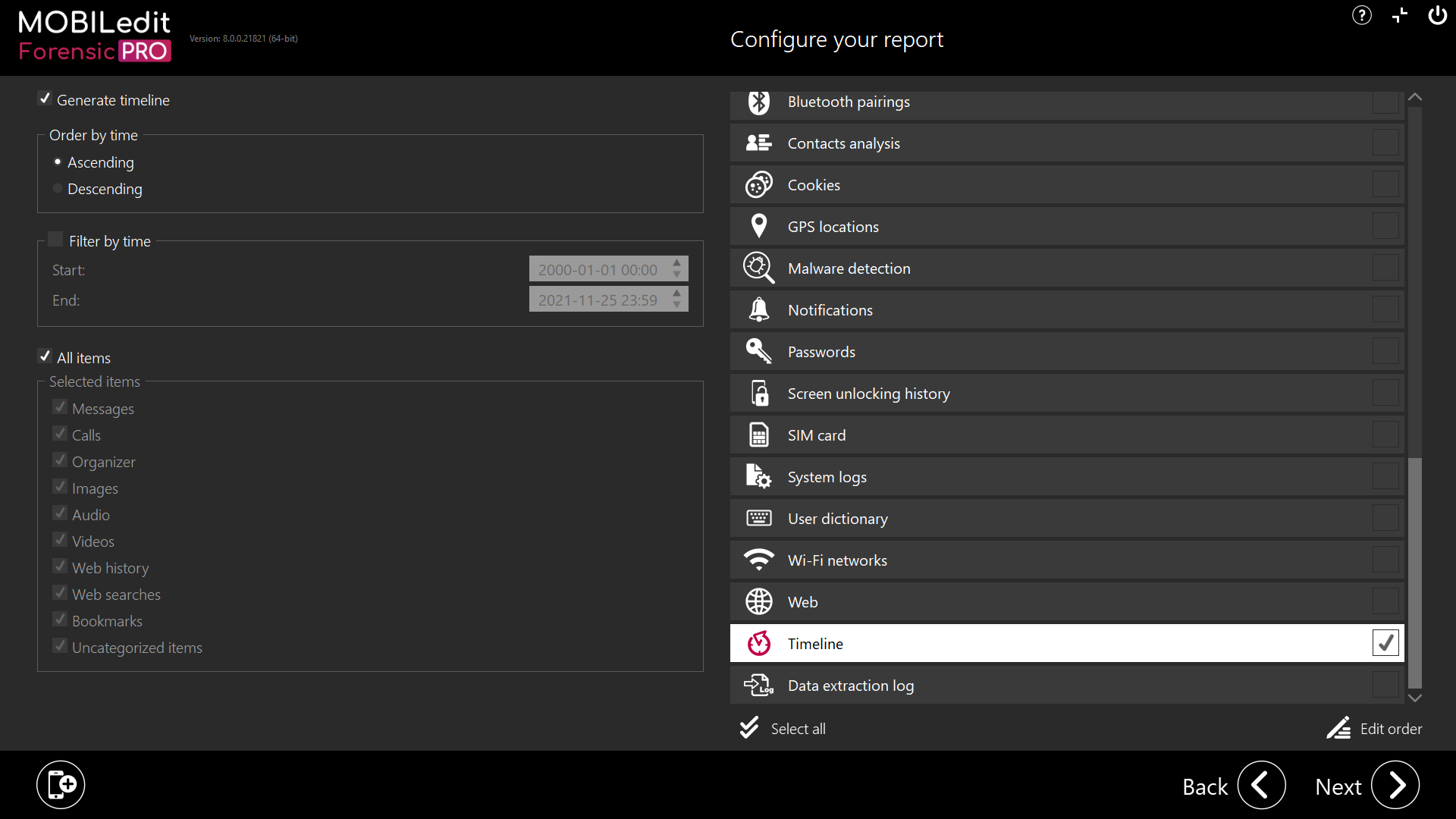Click the Edit order pencil icon
Image resolution: width=1456 pixels, height=819 pixels.
point(1338,728)
